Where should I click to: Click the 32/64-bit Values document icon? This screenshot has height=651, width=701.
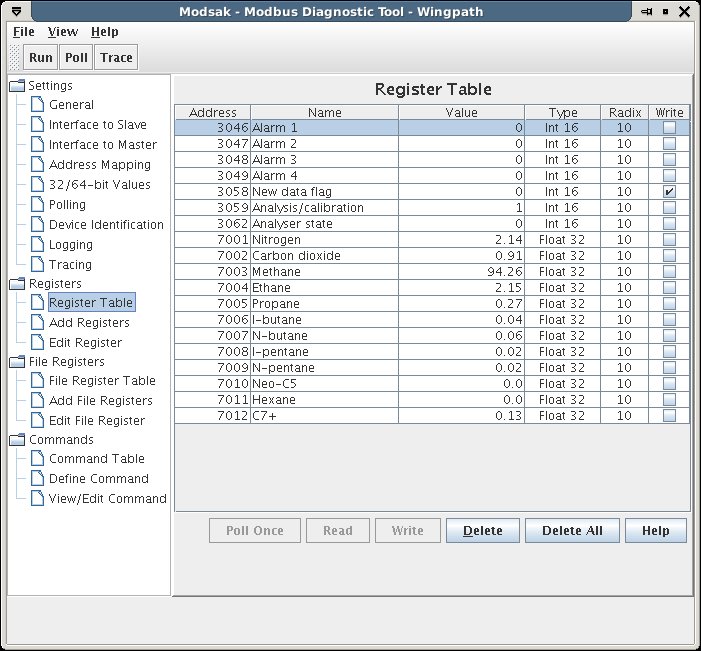(x=38, y=184)
